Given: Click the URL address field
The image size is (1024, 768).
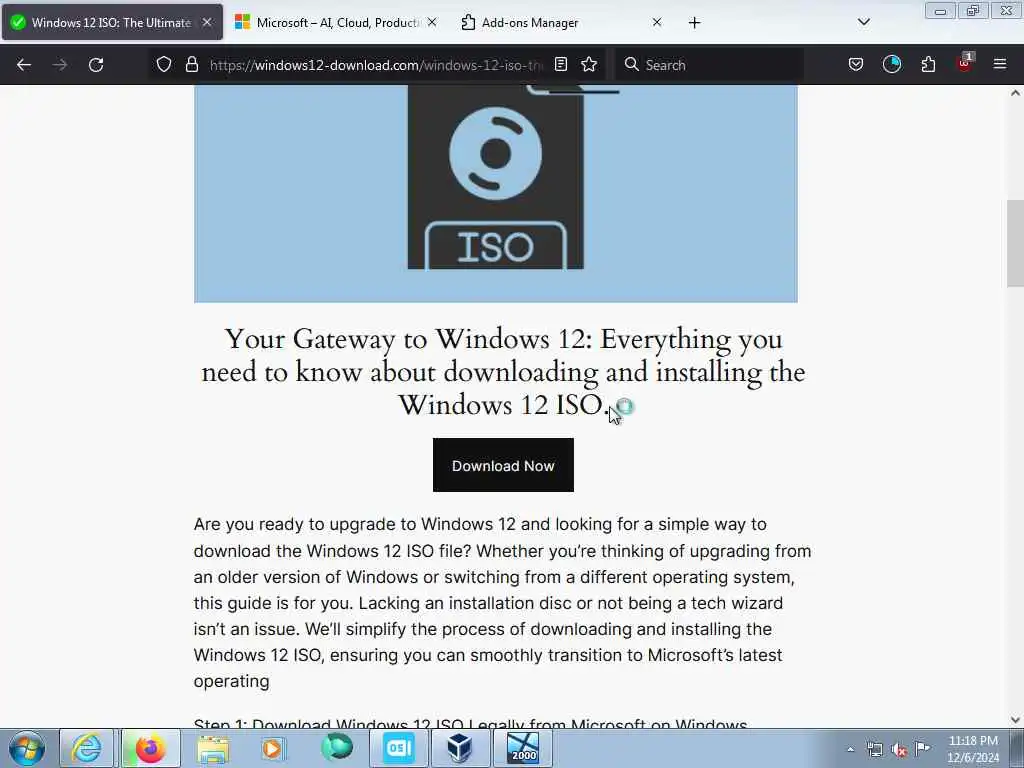Looking at the screenshot, I should [x=376, y=65].
